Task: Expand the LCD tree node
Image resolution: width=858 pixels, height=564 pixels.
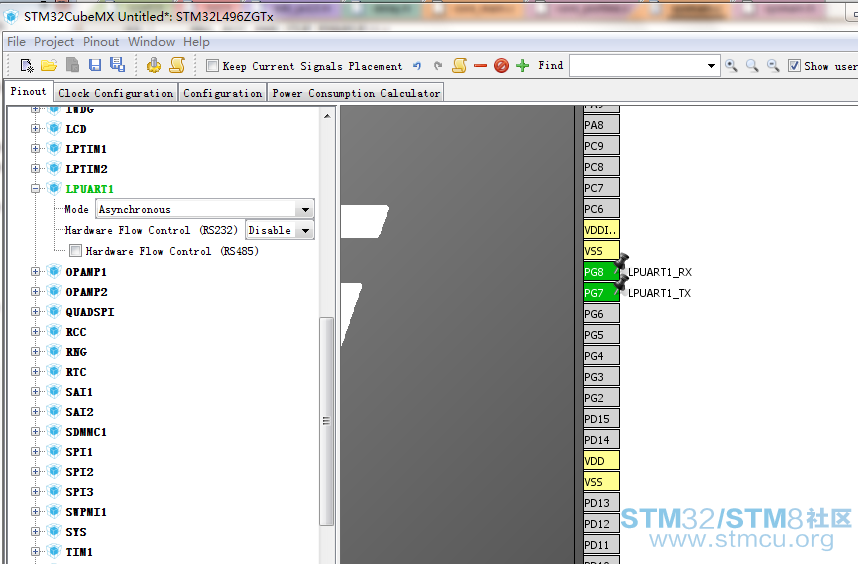Action: tap(36, 129)
